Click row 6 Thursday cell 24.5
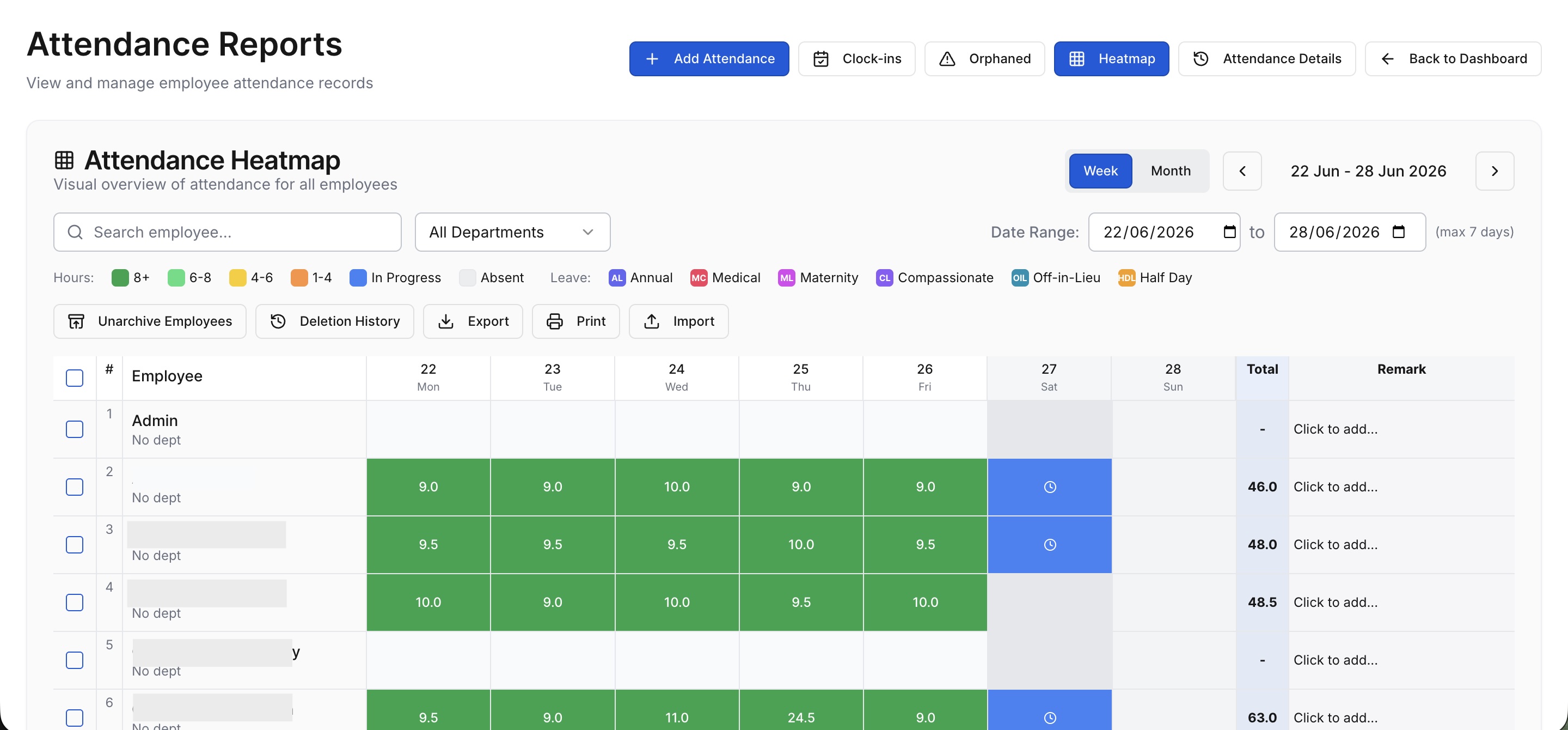 [x=800, y=711]
